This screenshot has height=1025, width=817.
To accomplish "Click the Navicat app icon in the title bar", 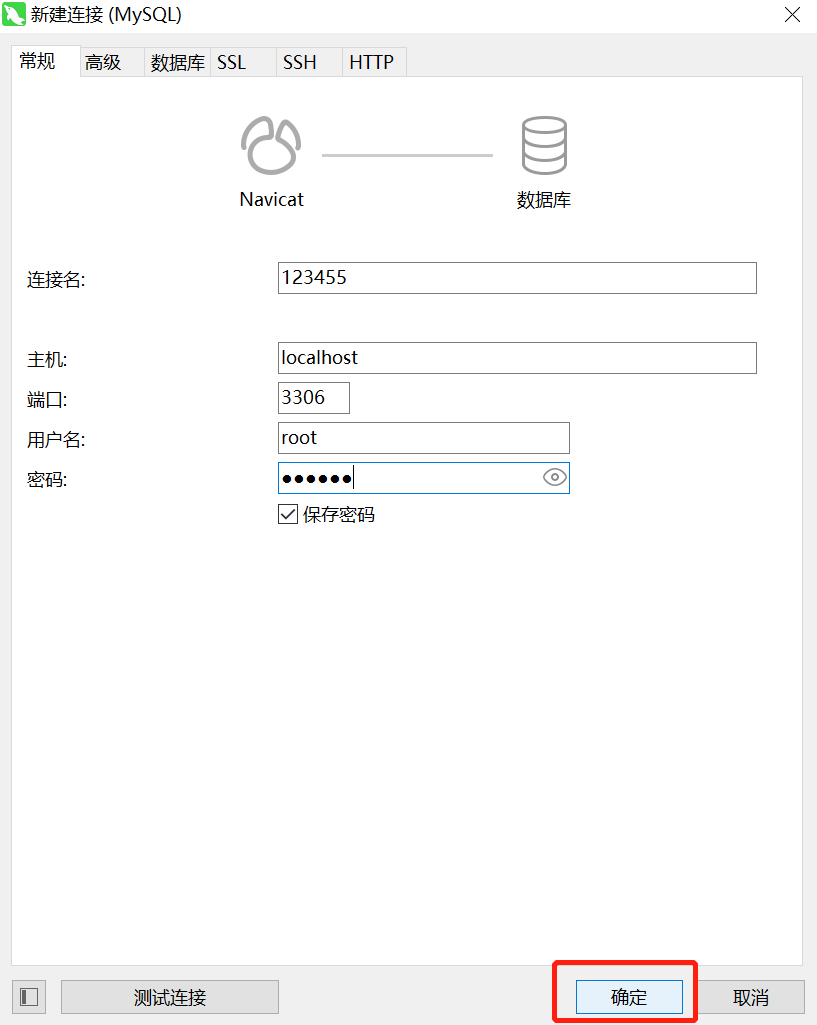I will click(x=15, y=15).
